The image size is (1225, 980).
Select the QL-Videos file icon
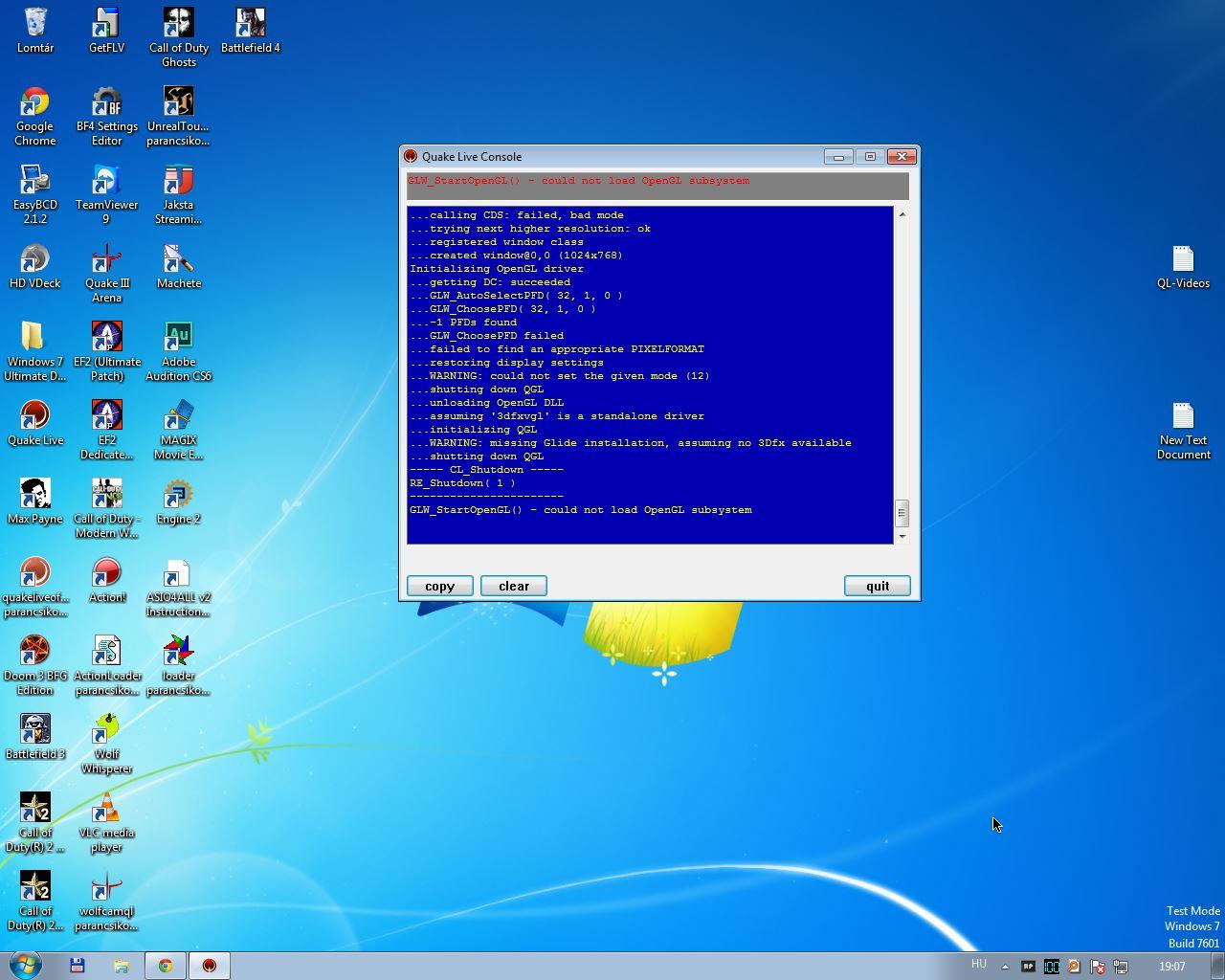(x=1183, y=266)
